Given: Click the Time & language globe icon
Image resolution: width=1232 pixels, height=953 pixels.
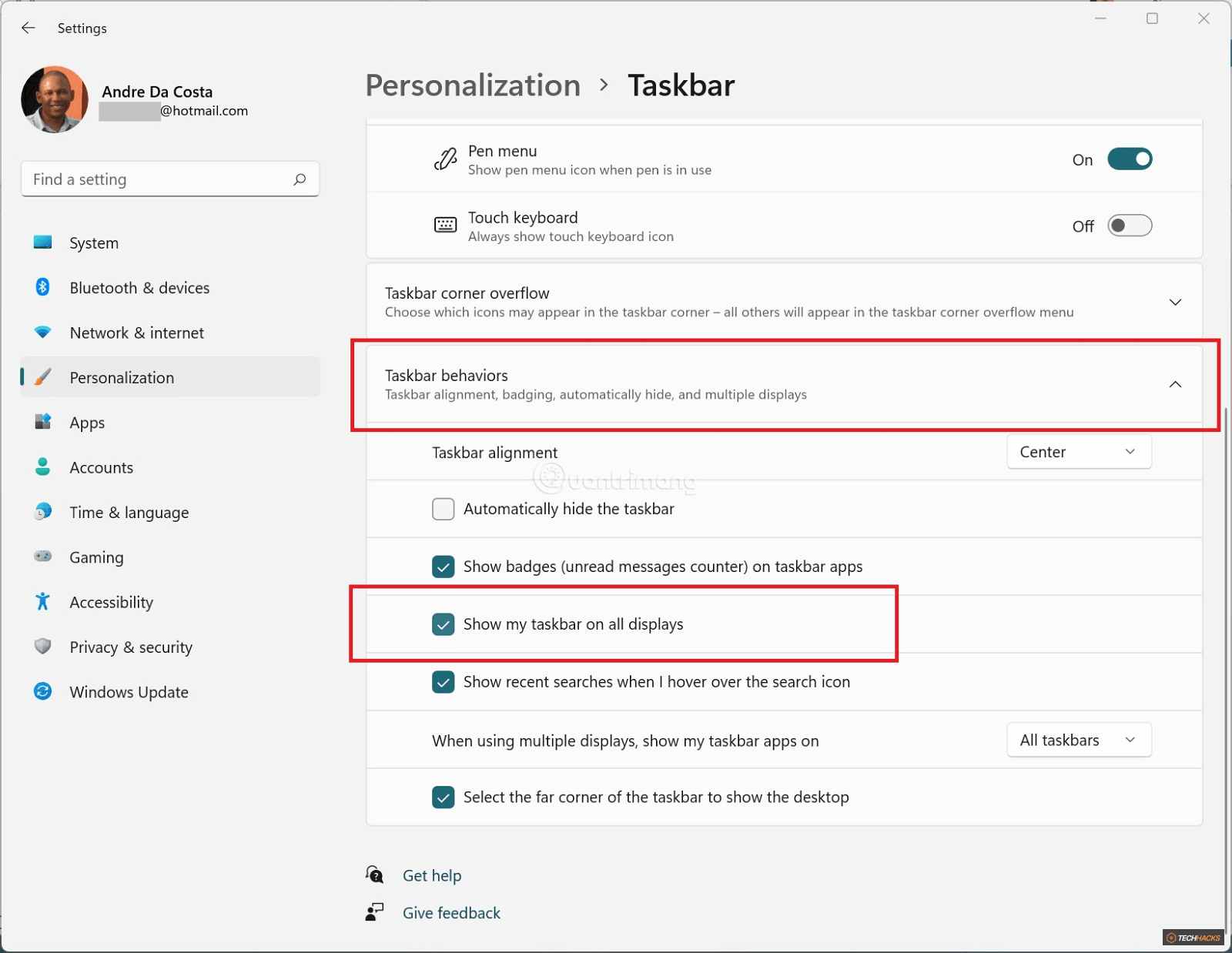Looking at the screenshot, I should [43, 511].
